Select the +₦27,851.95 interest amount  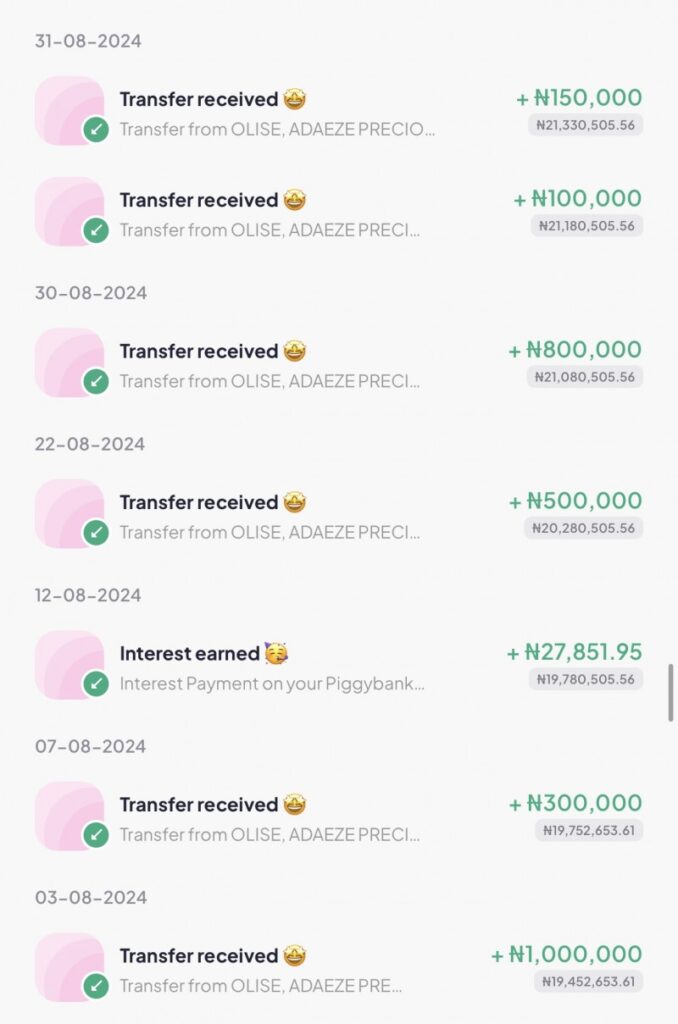[574, 652]
